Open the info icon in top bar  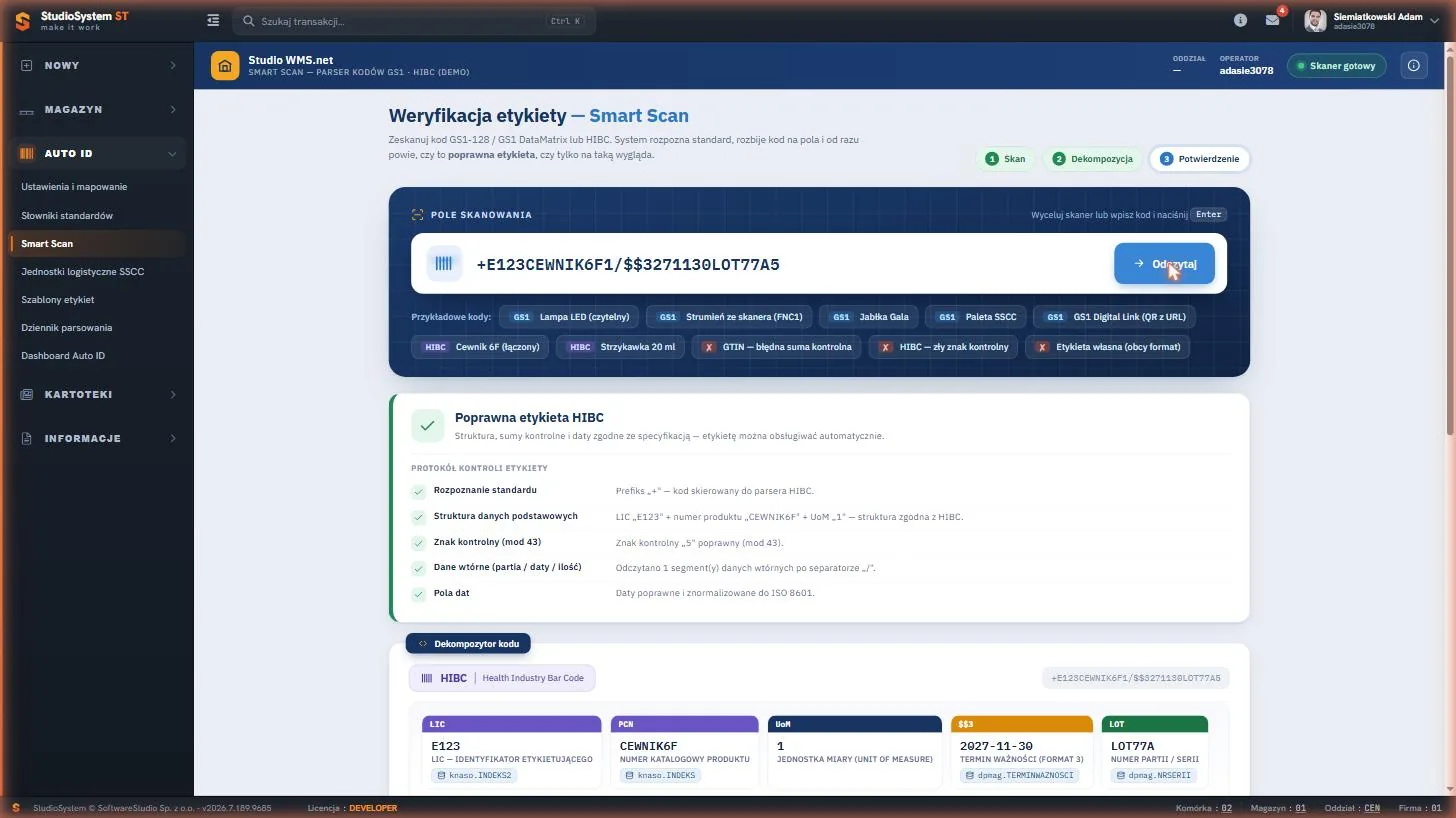coord(1240,20)
